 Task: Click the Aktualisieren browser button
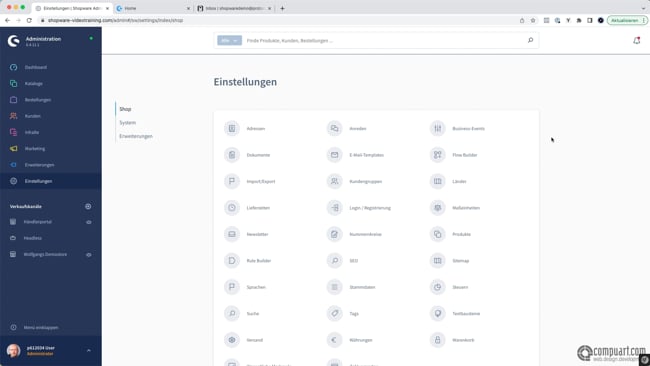pyautogui.click(x=627, y=20)
